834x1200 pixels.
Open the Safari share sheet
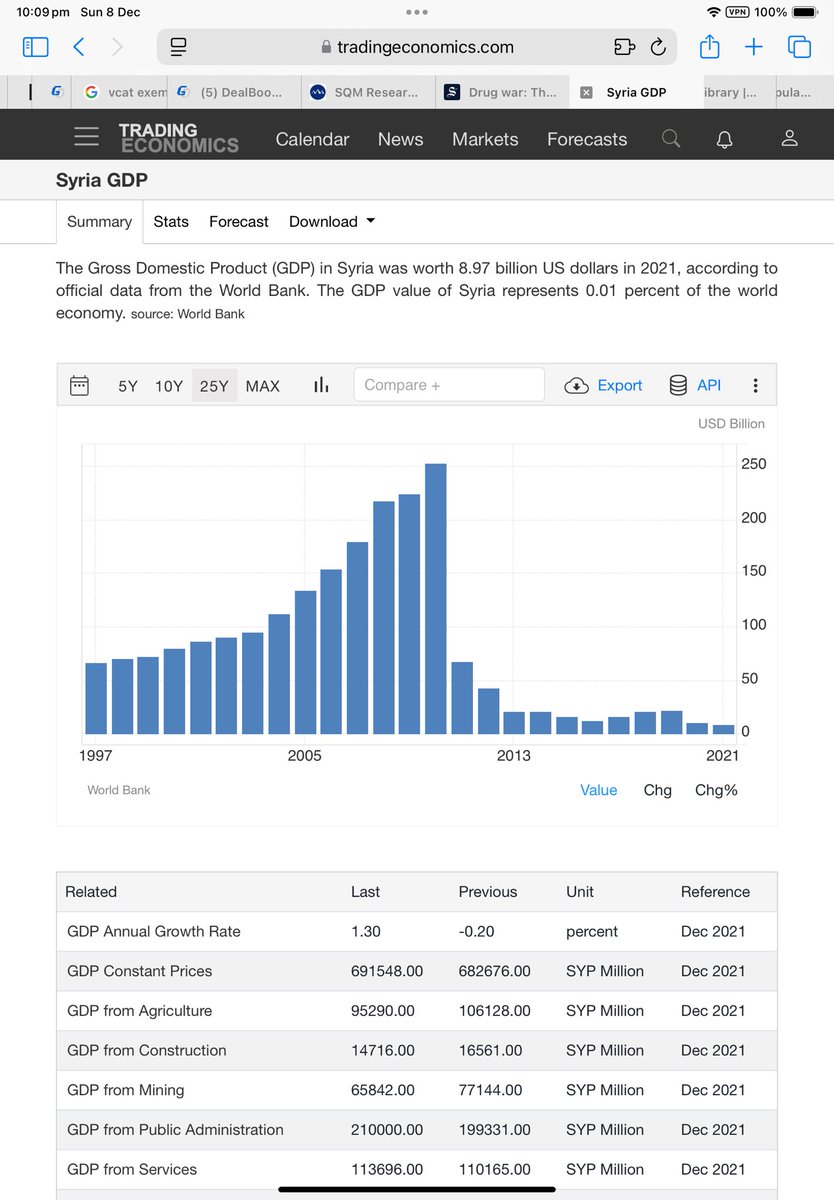click(709, 46)
